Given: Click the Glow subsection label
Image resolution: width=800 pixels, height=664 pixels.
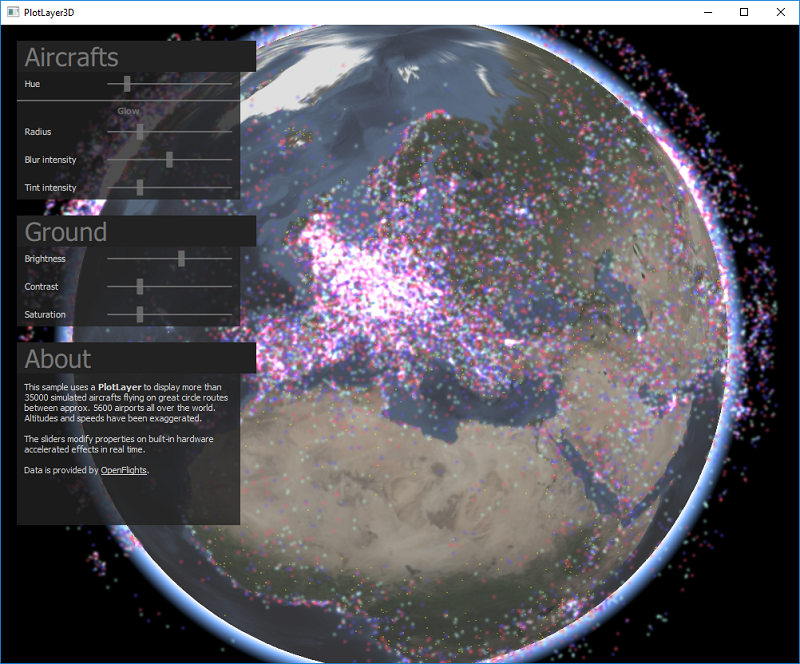Looking at the screenshot, I should (x=128, y=110).
